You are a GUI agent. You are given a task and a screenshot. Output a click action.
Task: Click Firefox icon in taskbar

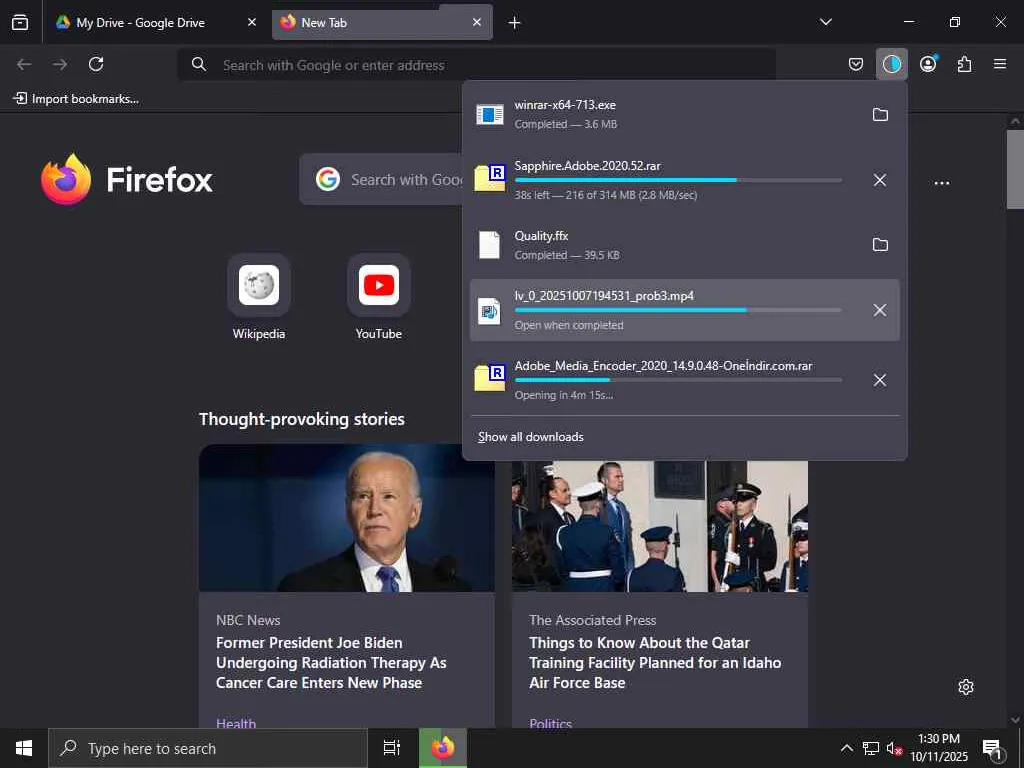click(x=443, y=748)
